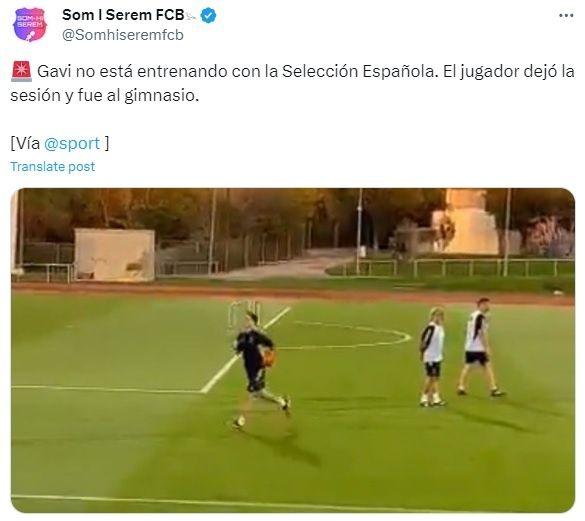Viewport: 585px width, 521px height.
Task: Open the three-dot more options menu
Action: 566,16
